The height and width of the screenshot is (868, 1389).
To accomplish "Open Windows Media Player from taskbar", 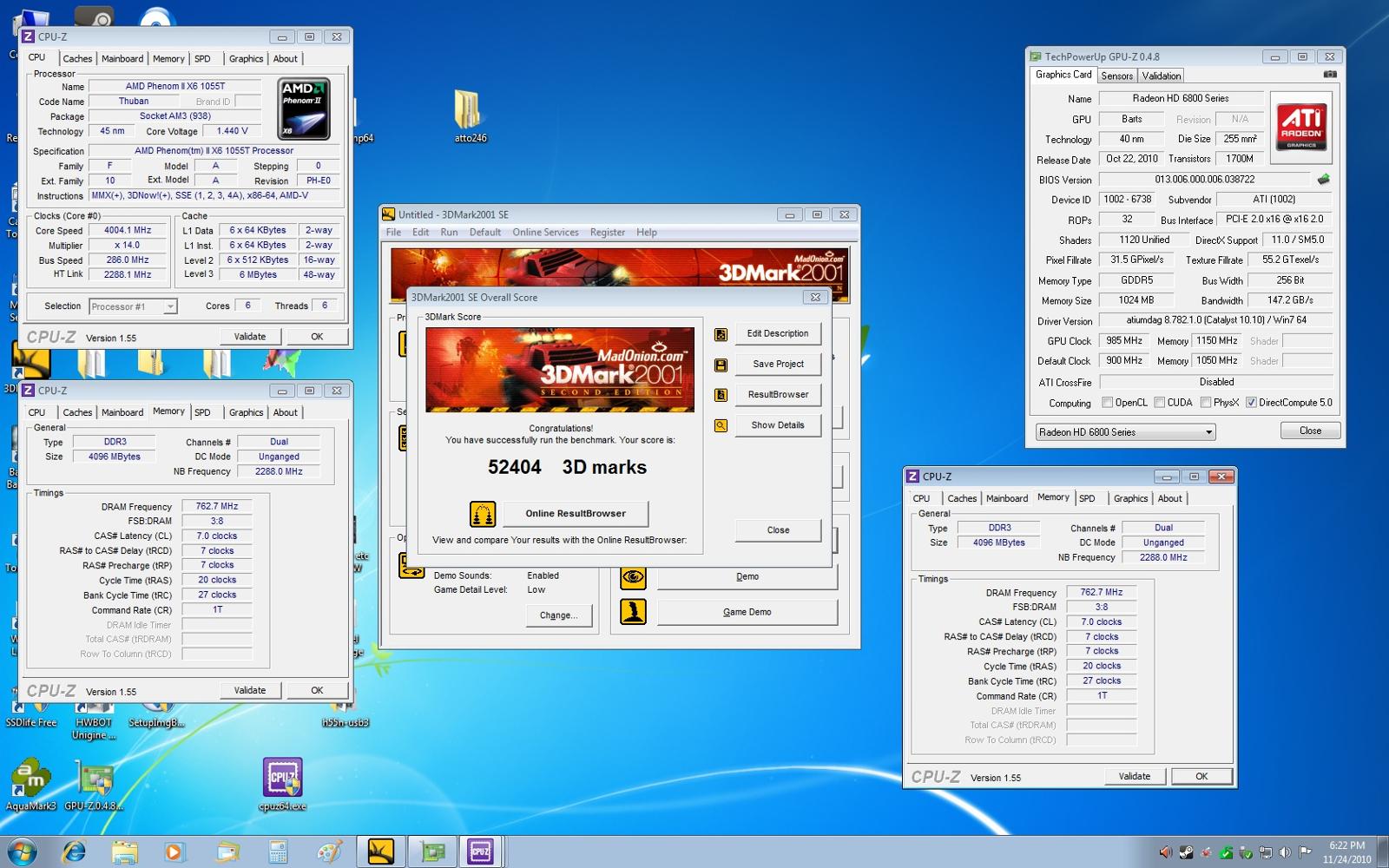I will tap(174, 852).
